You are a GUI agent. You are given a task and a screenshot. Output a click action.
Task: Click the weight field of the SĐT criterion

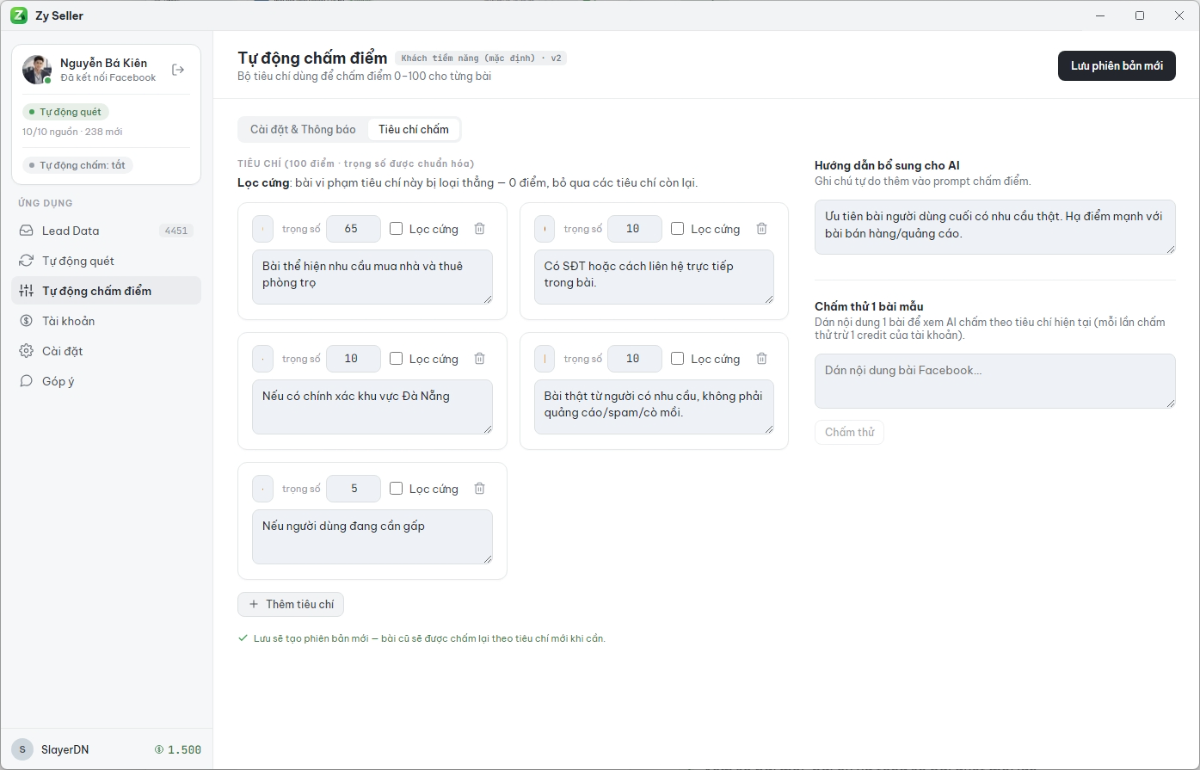[x=635, y=229]
